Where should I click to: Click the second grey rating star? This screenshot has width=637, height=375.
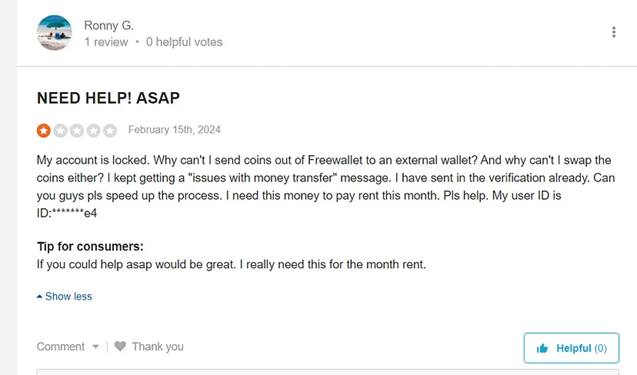tap(60, 130)
